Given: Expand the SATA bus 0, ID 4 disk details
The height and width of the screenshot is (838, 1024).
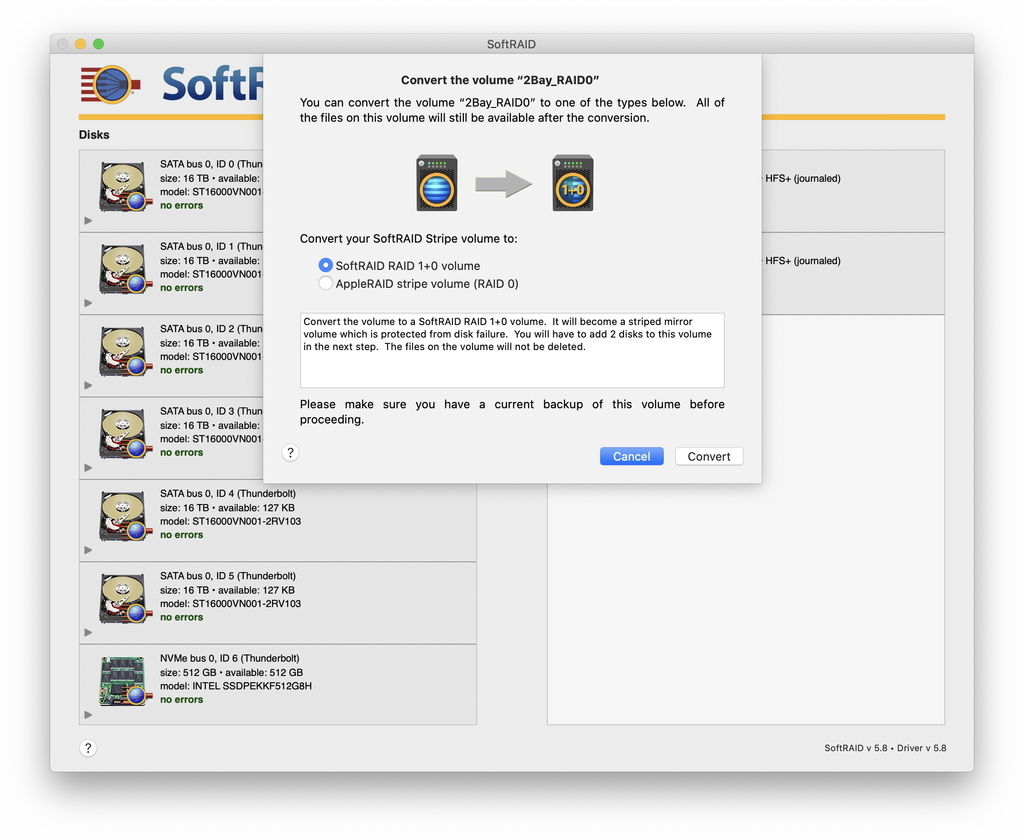Looking at the screenshot, I should pyautogui.click(x=88, y=550).
